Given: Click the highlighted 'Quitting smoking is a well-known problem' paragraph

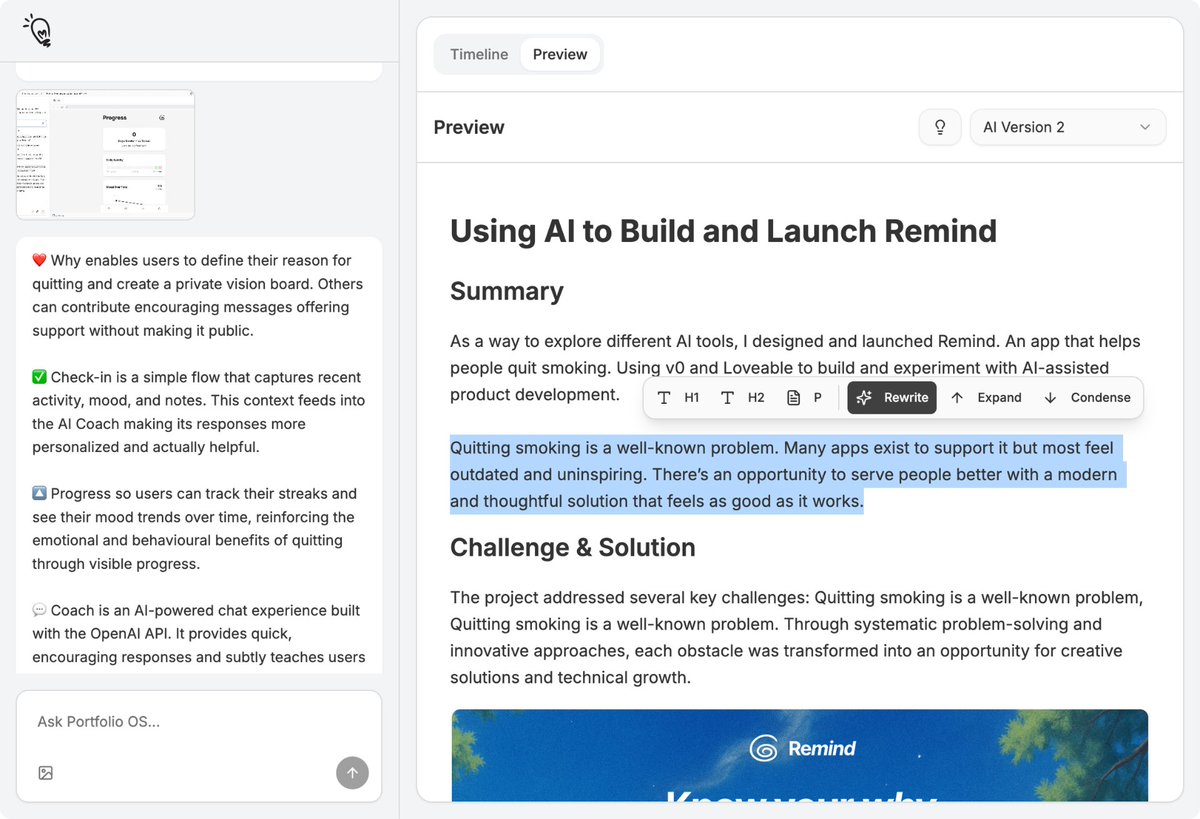Looking at the screenshot, I should point(788,474).
